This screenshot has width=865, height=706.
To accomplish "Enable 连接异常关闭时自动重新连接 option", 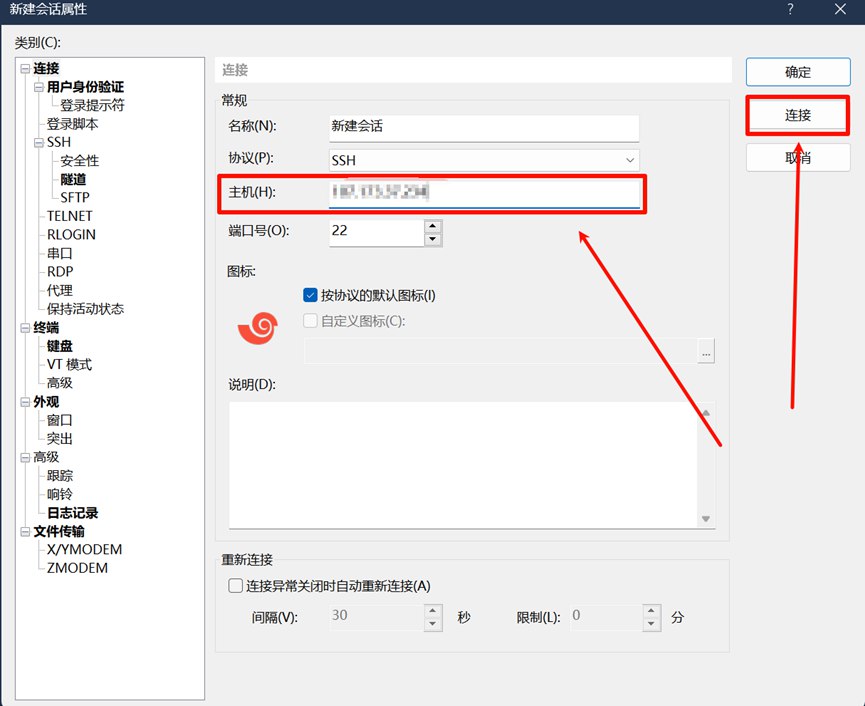I will pyautogui.click(x=236, y=586).
